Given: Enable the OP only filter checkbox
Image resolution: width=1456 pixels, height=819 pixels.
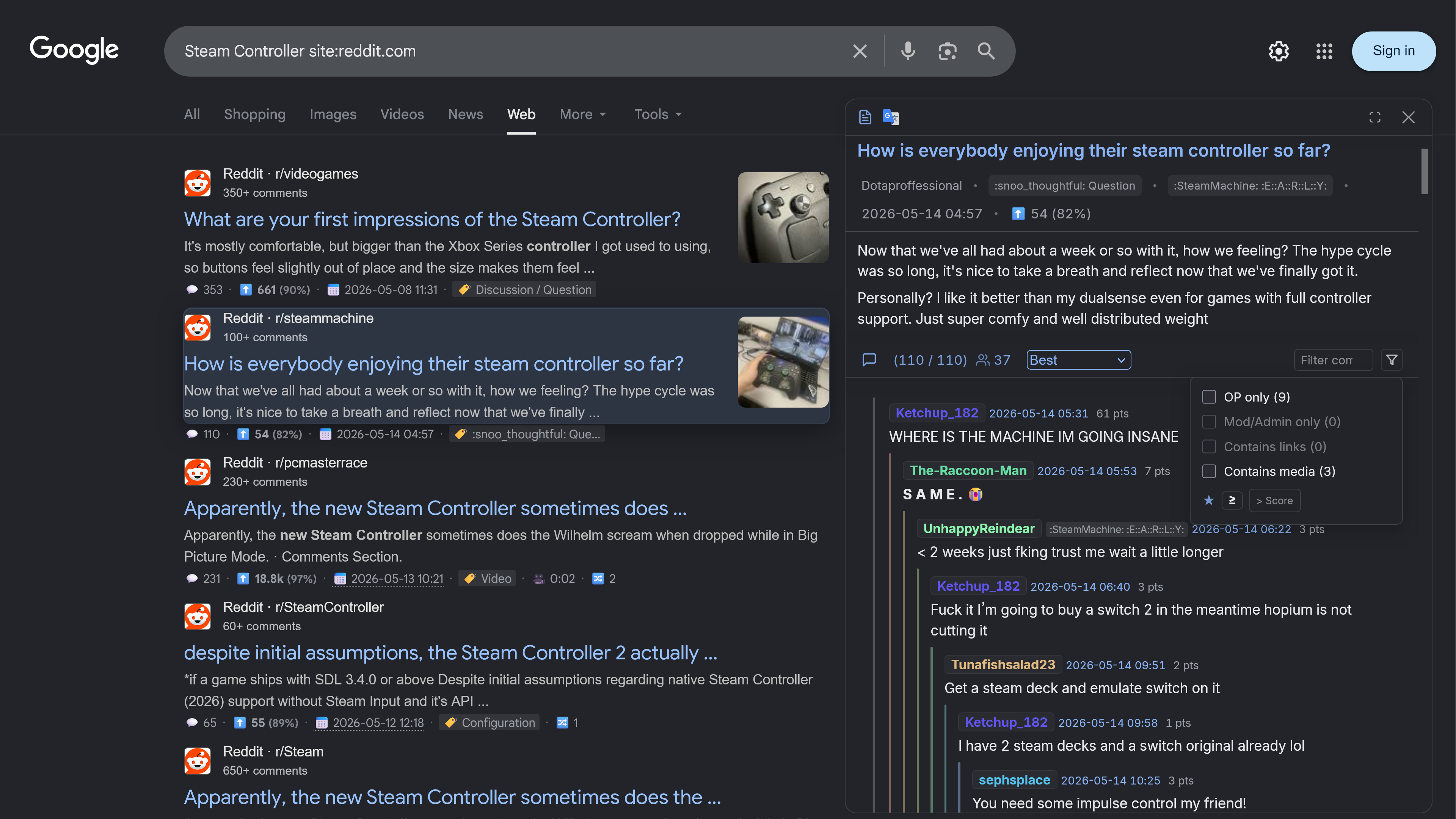Looking at the screenshot, I should point(1209,397).
